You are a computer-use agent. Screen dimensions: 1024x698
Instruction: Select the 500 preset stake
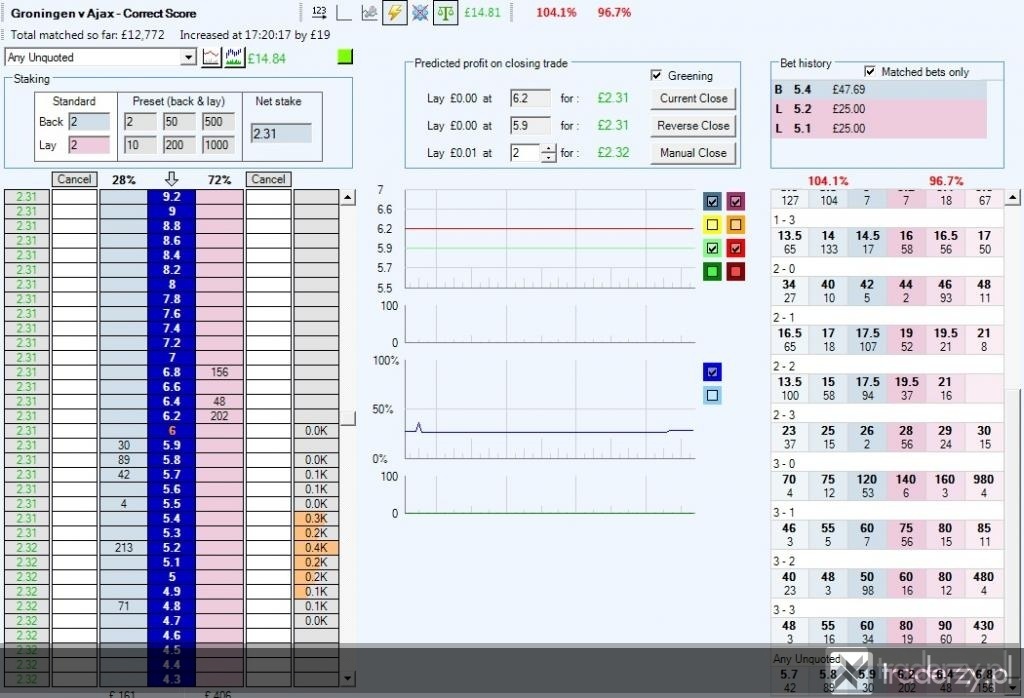[218, 122]
